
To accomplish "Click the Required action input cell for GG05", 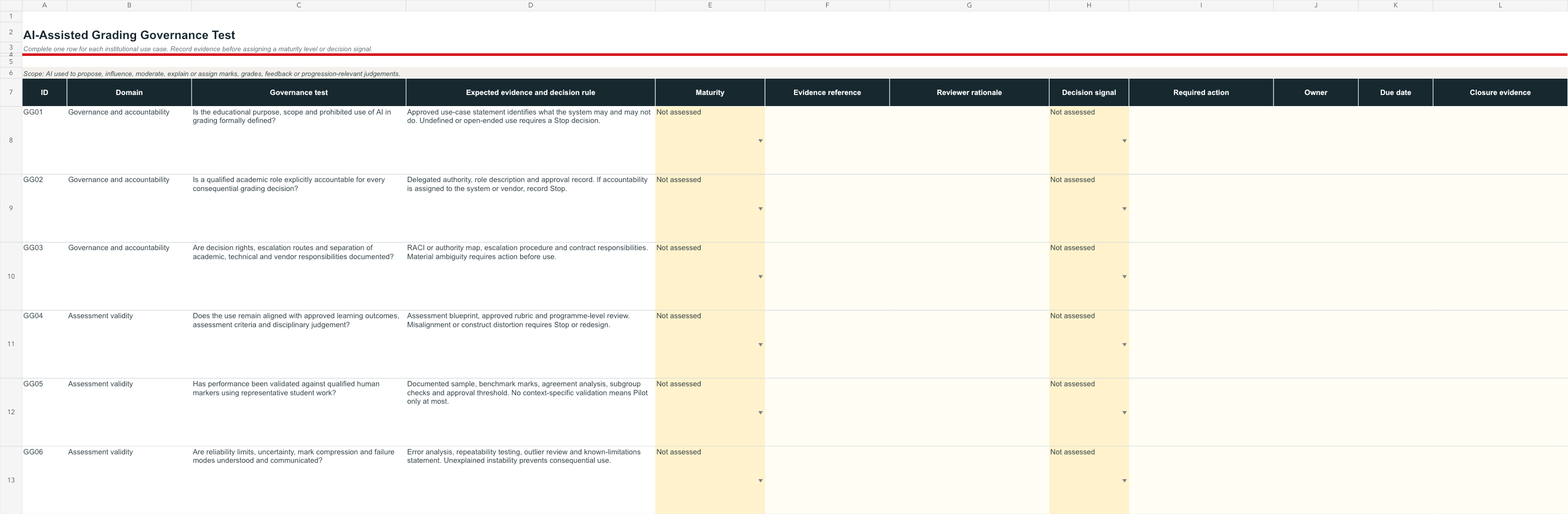I will (x=1201, y=412).
